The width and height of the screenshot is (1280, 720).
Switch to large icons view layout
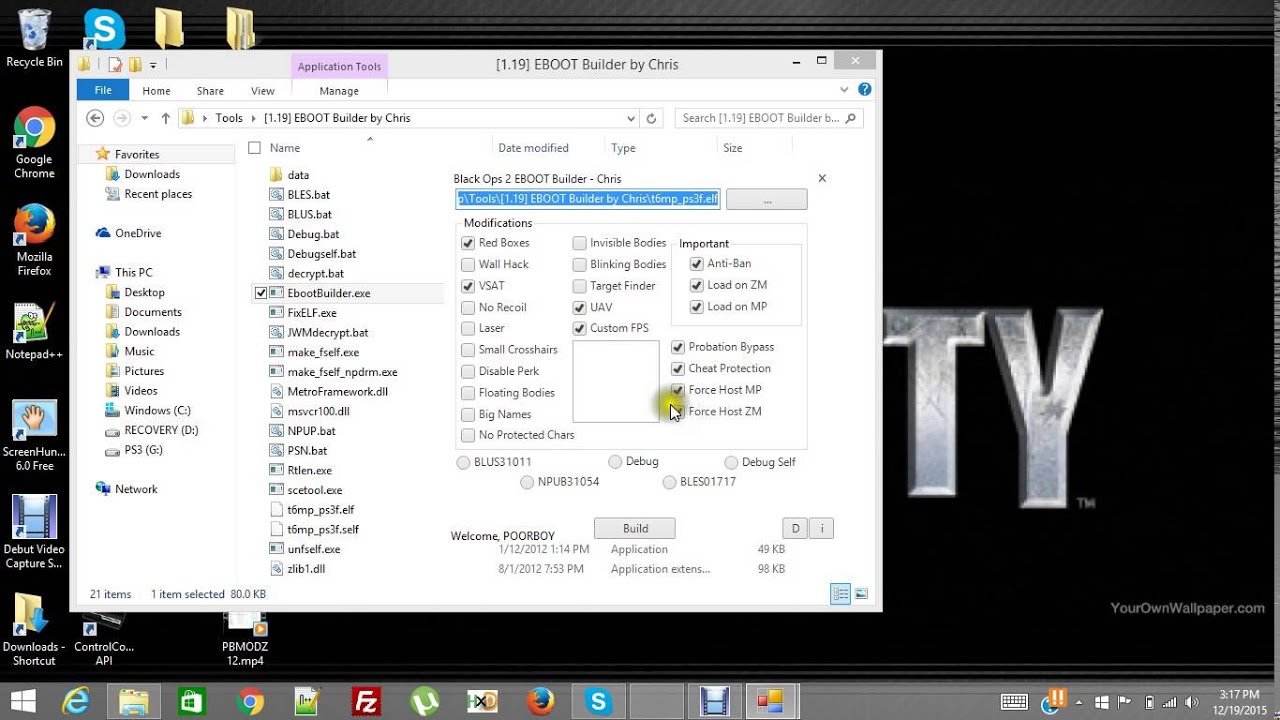861,593
